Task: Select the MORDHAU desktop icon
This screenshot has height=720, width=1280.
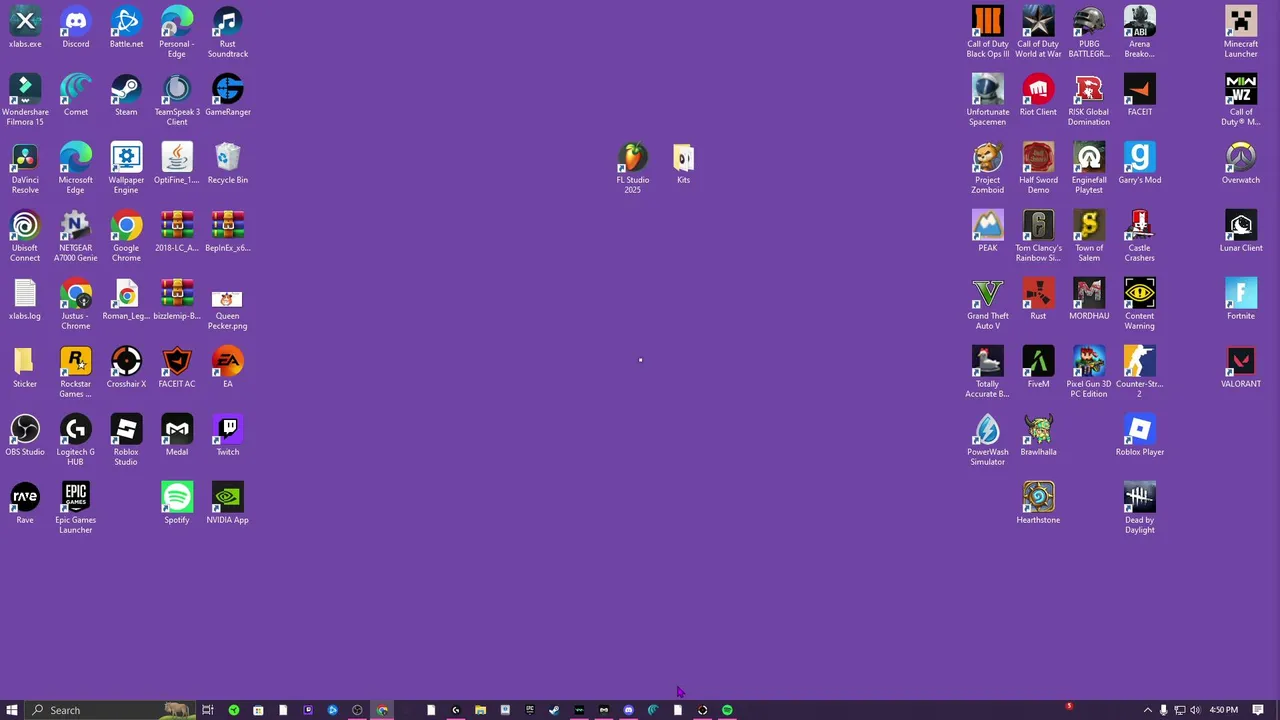Action: pos(1089,299)
